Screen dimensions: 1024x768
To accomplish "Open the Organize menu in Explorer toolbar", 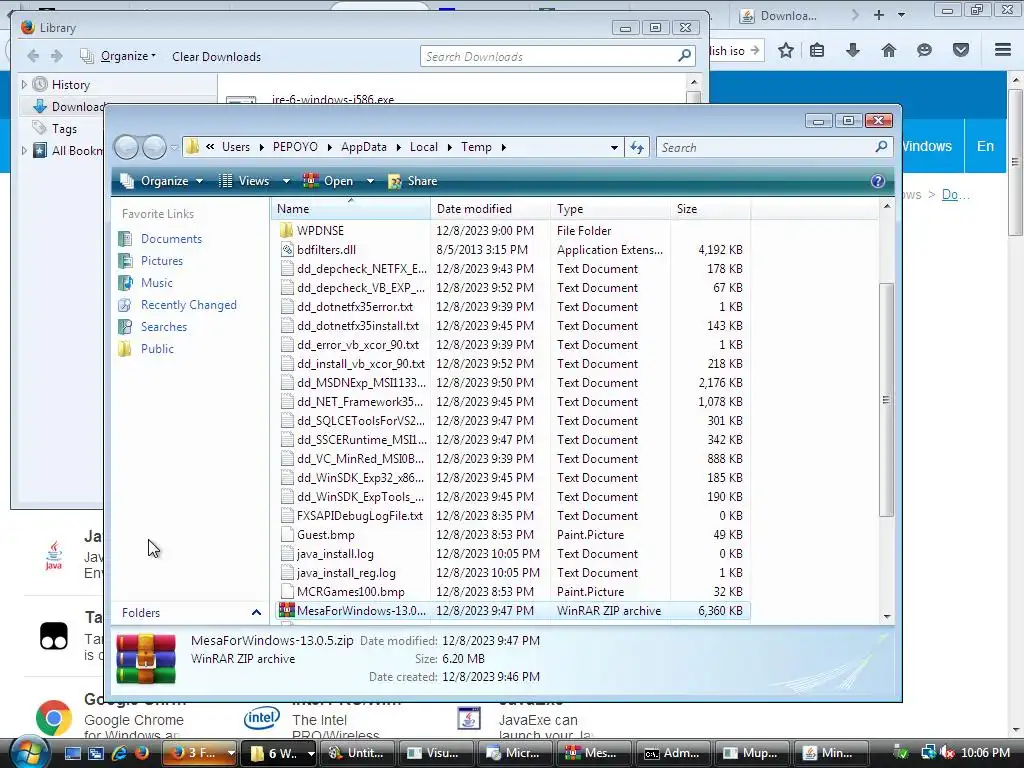I will tap(162, 181).
